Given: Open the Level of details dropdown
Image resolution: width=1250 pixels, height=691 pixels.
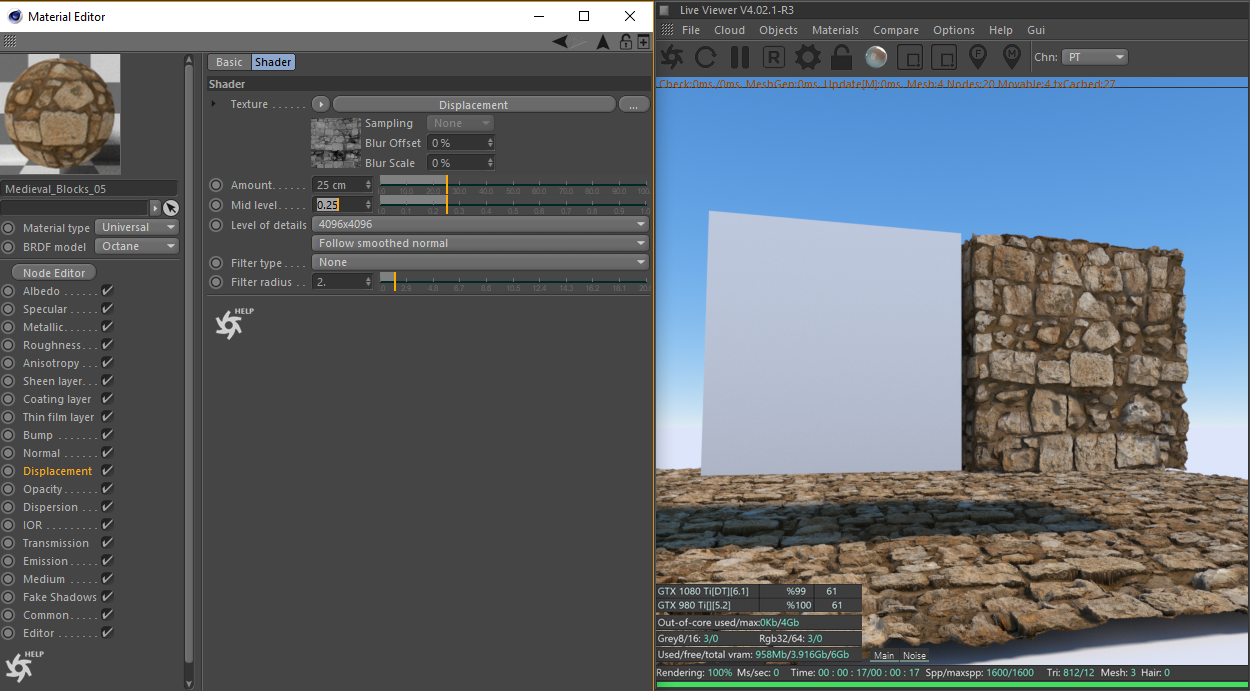Looking at the screenshot, I should [480, 224].
